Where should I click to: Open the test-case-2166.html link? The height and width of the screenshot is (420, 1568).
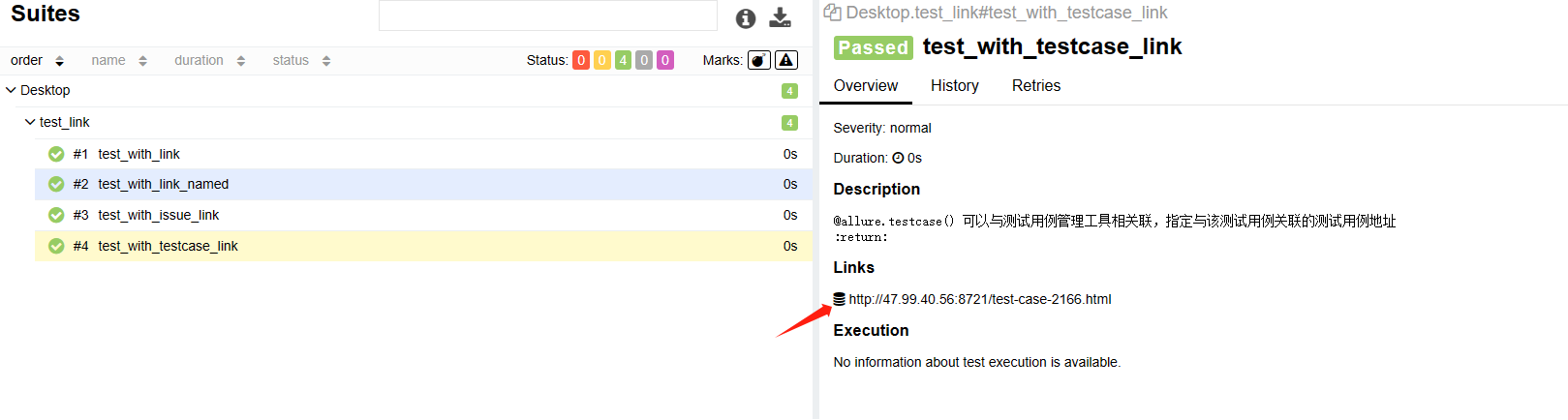click(x=979, y=299)
